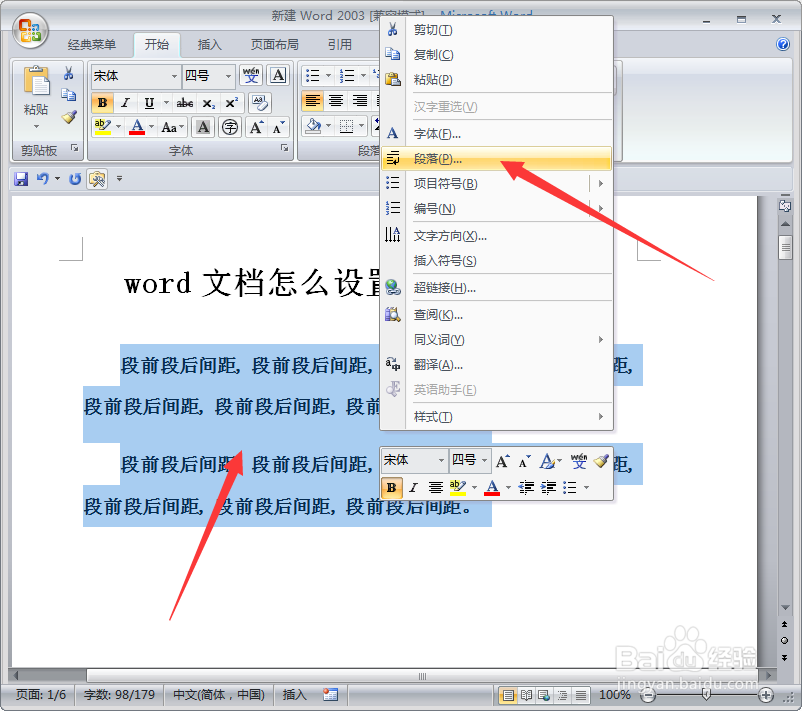Toggle Bold in the mini toolbar
802x711 pixels.
(x=391, y=487)
